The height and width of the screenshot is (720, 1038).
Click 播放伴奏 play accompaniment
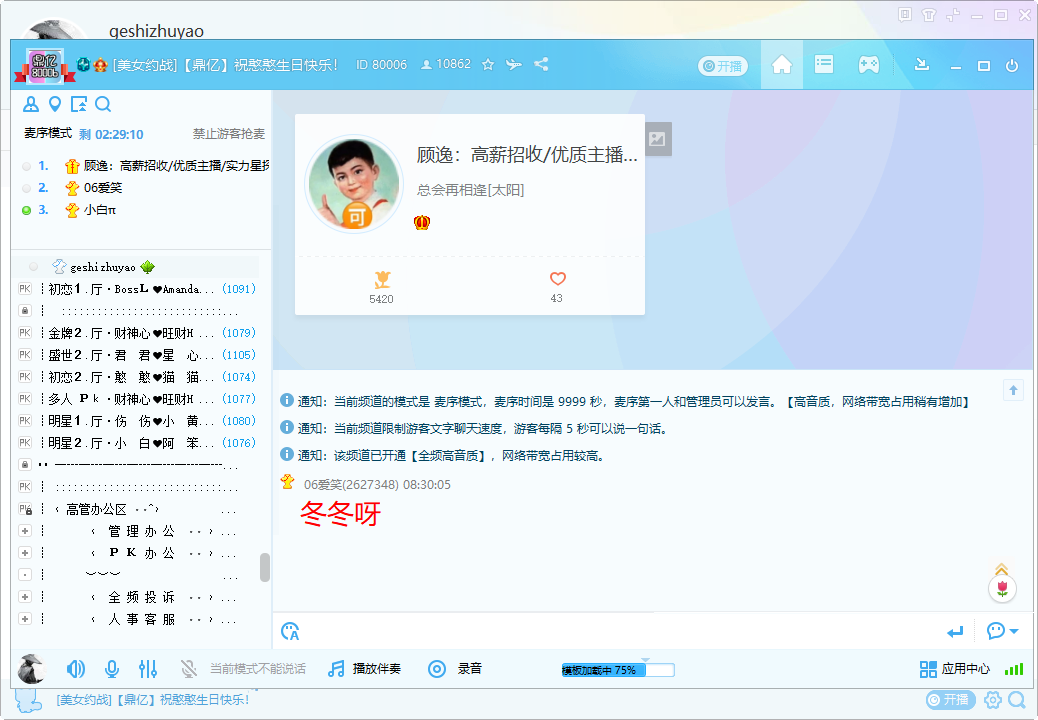[x=365, y=669]
